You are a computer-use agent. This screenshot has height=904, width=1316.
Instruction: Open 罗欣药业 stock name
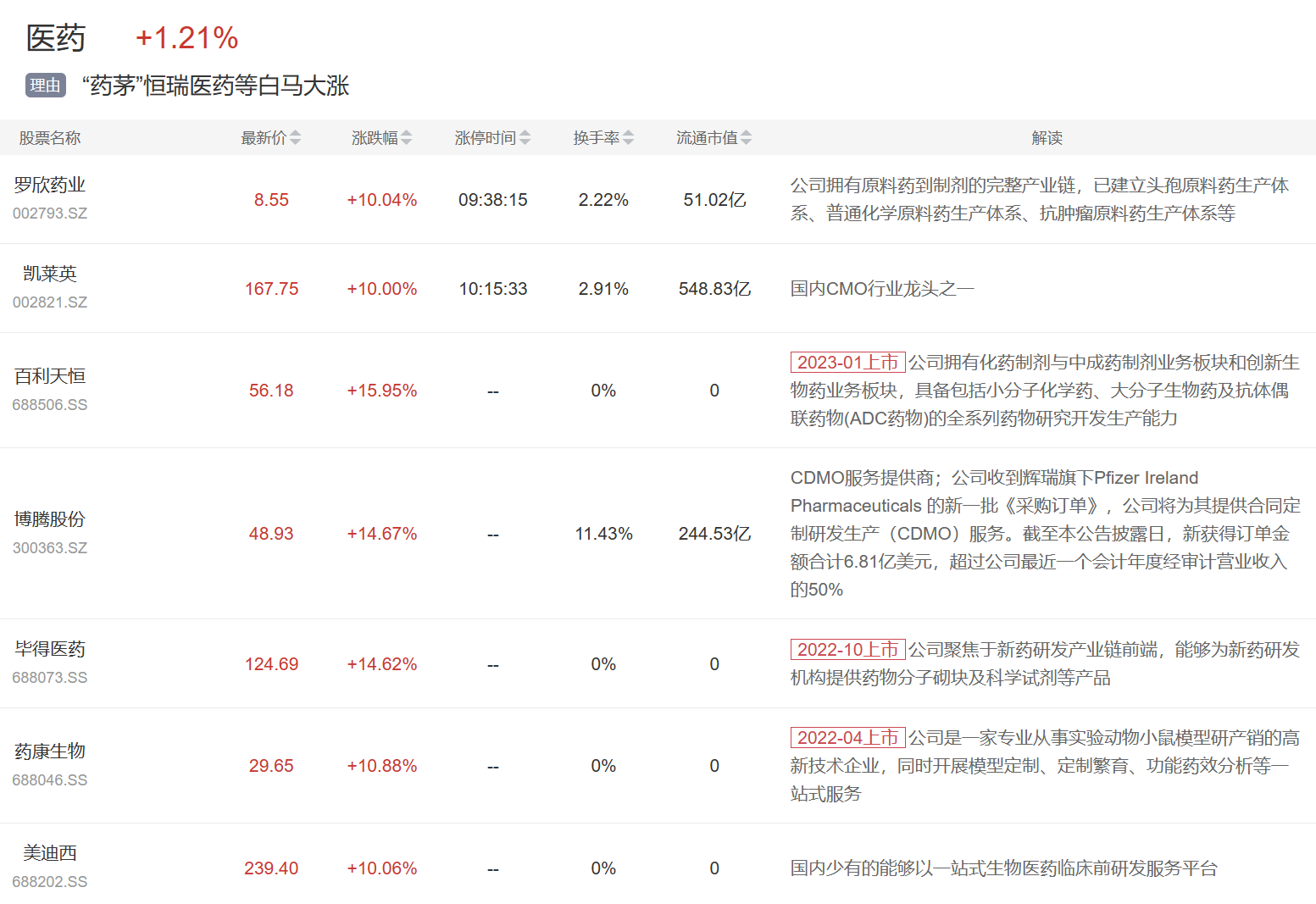tap(50, 185)
